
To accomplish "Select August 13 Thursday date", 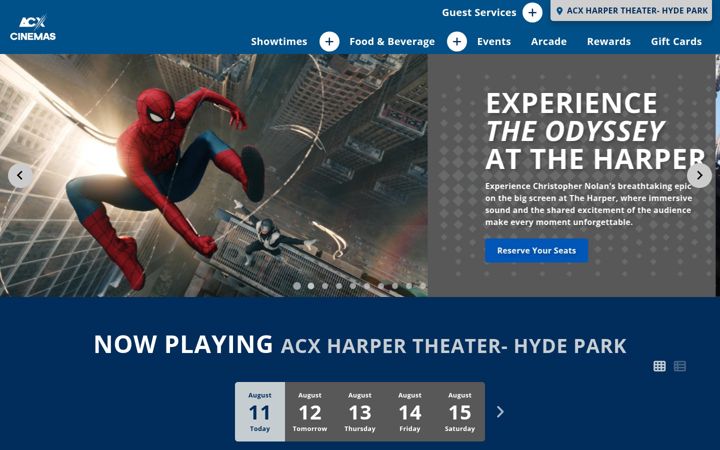I will point(360,412).
